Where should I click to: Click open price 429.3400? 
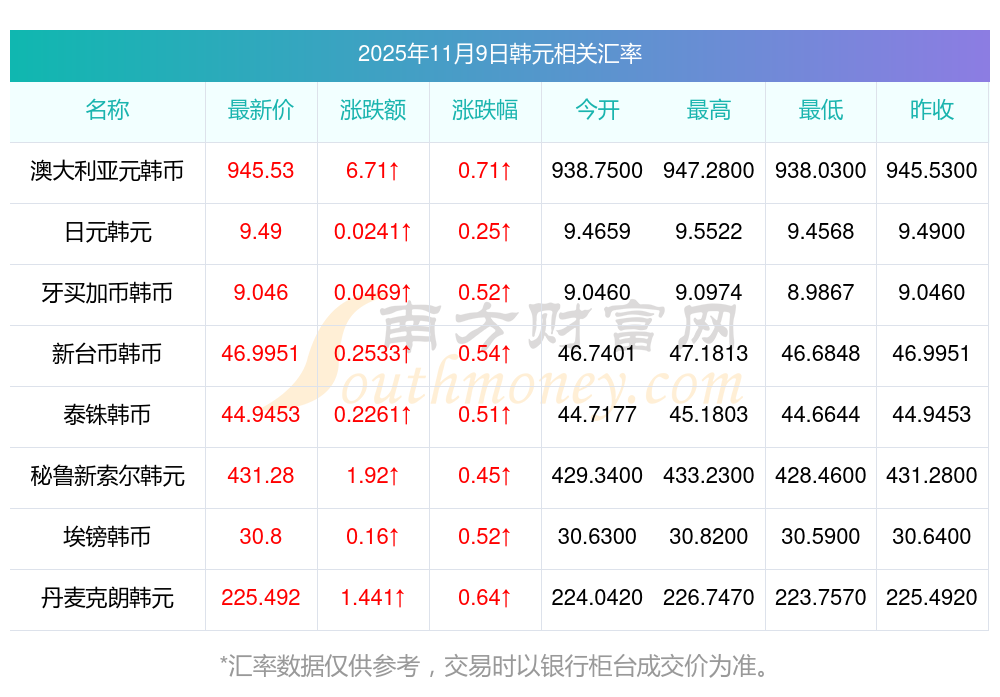[x=597, y=475]
